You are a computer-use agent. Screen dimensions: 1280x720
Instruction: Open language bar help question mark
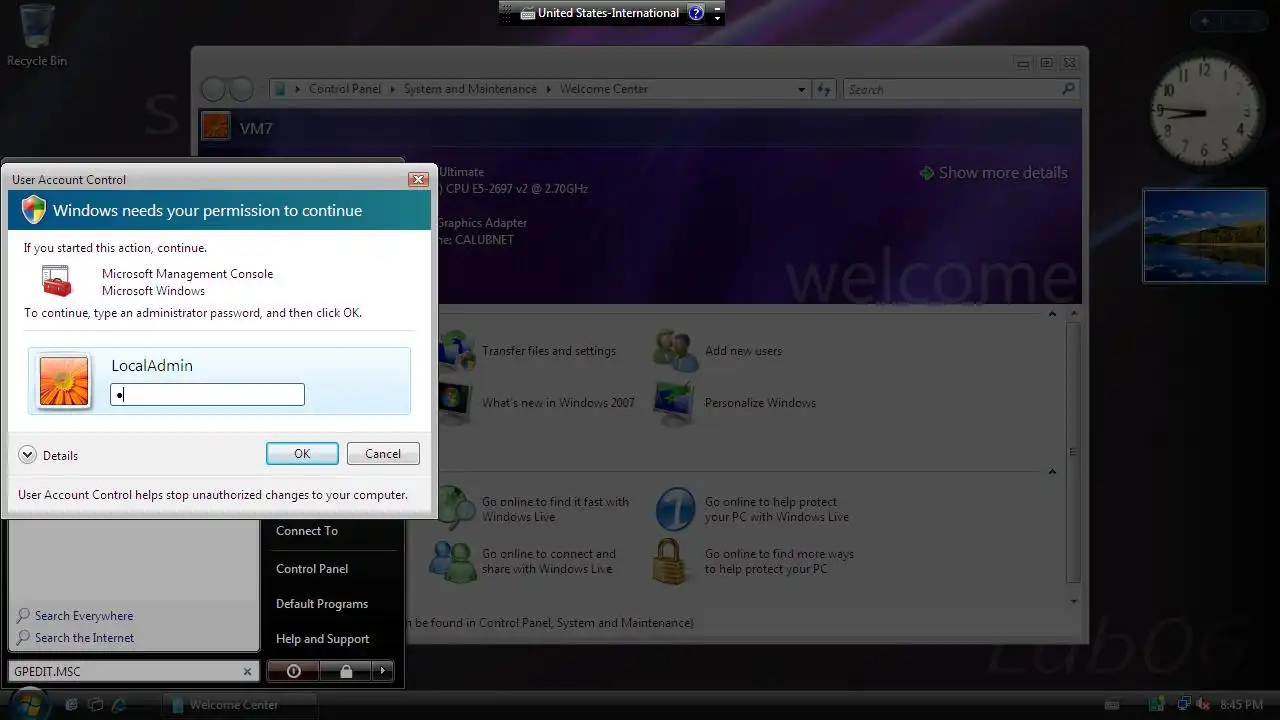pos(696,13)
